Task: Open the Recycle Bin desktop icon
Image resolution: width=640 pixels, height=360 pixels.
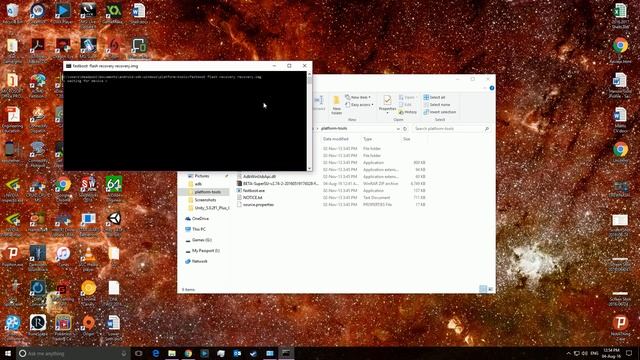Action: tap(12, 13)
